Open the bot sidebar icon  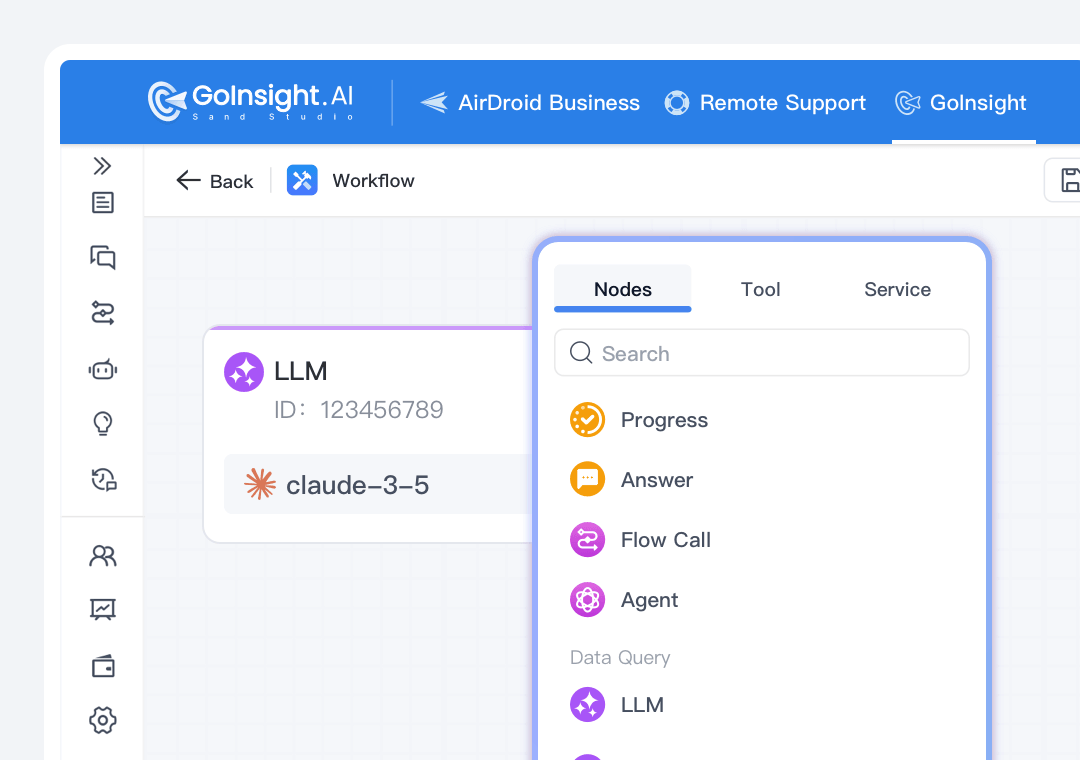coord(102,370)
